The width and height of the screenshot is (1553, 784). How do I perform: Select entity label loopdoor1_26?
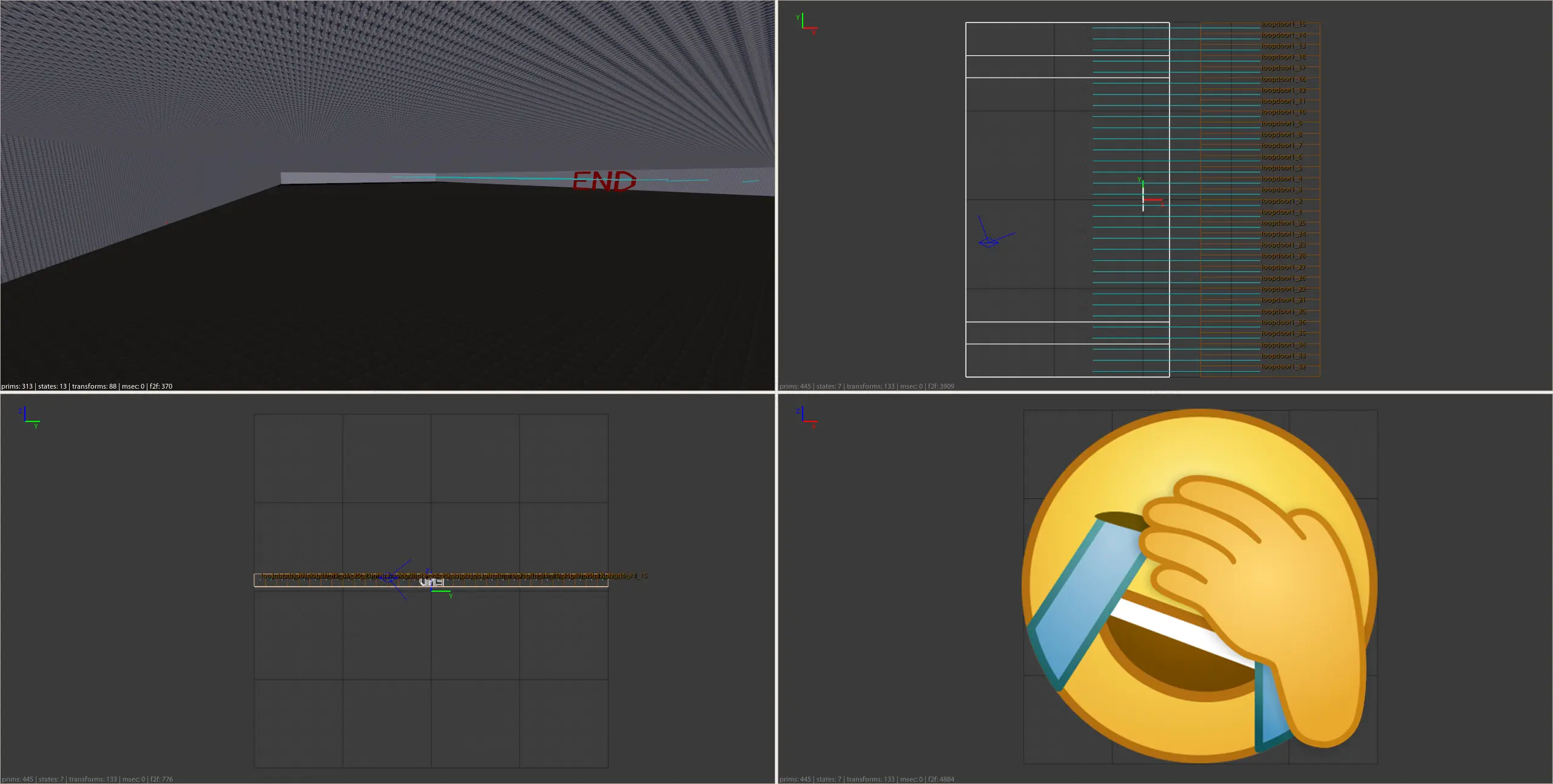click(x=1283, y=278)
